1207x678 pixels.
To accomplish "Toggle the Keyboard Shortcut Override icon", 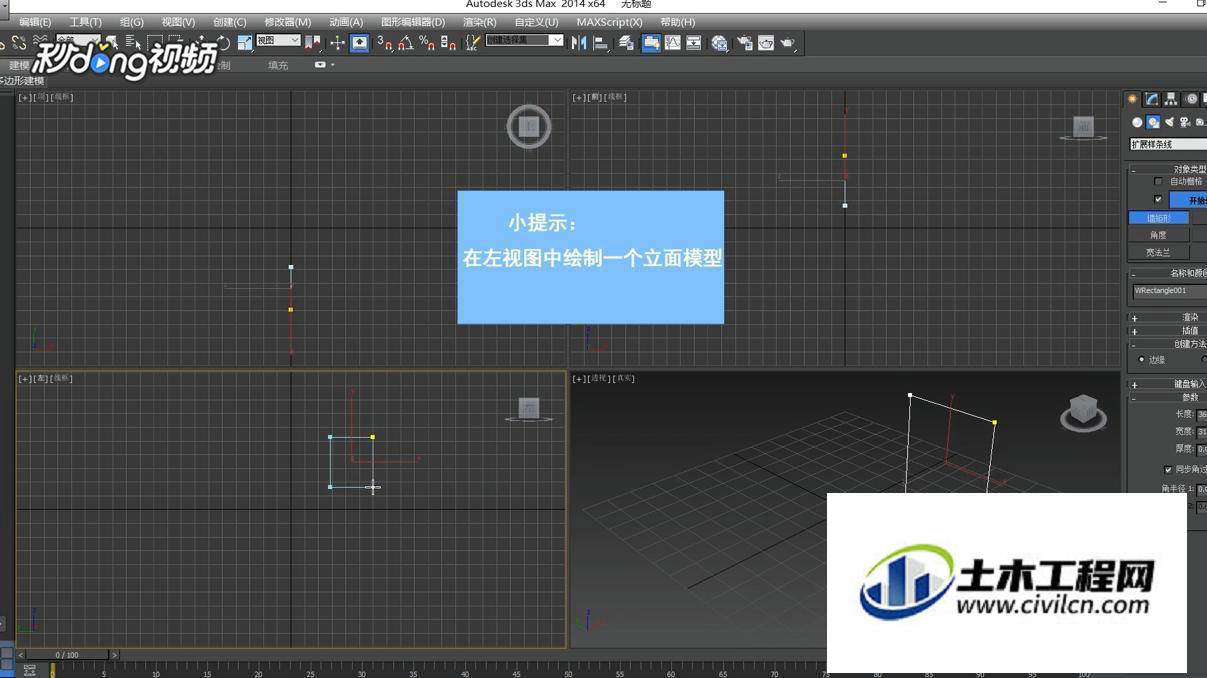I will point(359,42).
